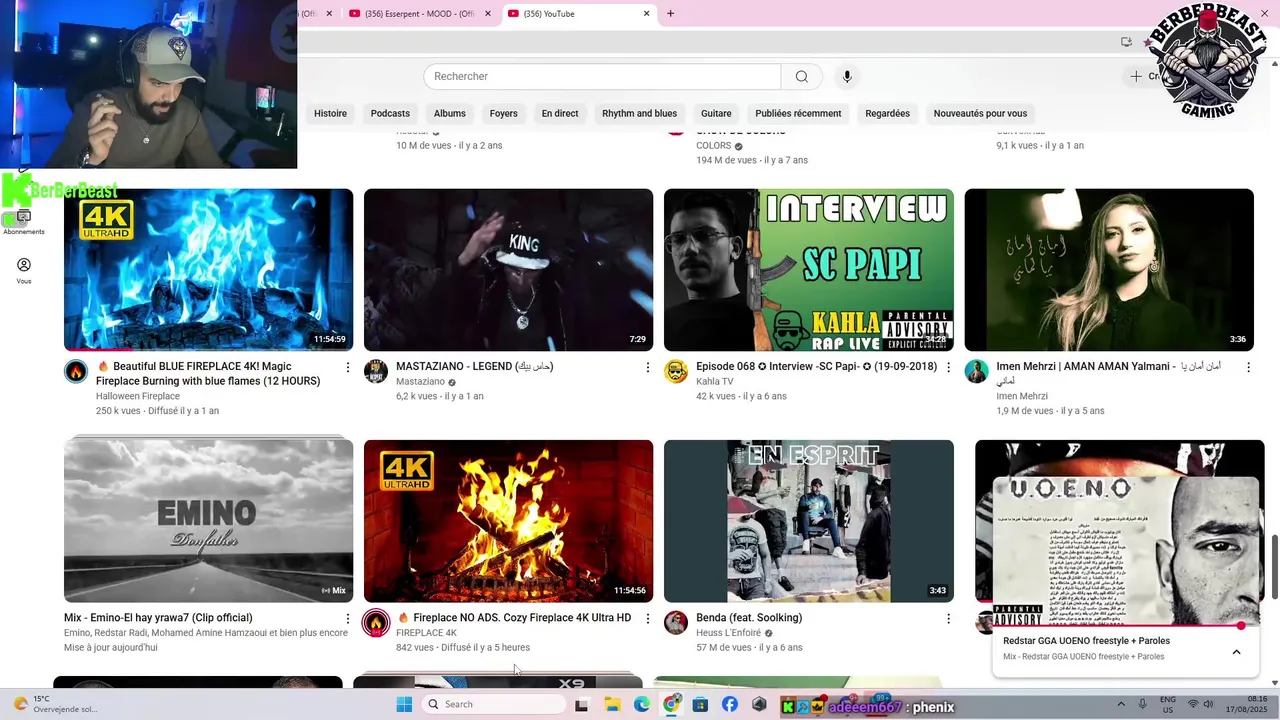The image size is (1280, 720).
Task: Select Publiées récemment filter chip
Action: (x=798, y=113)
